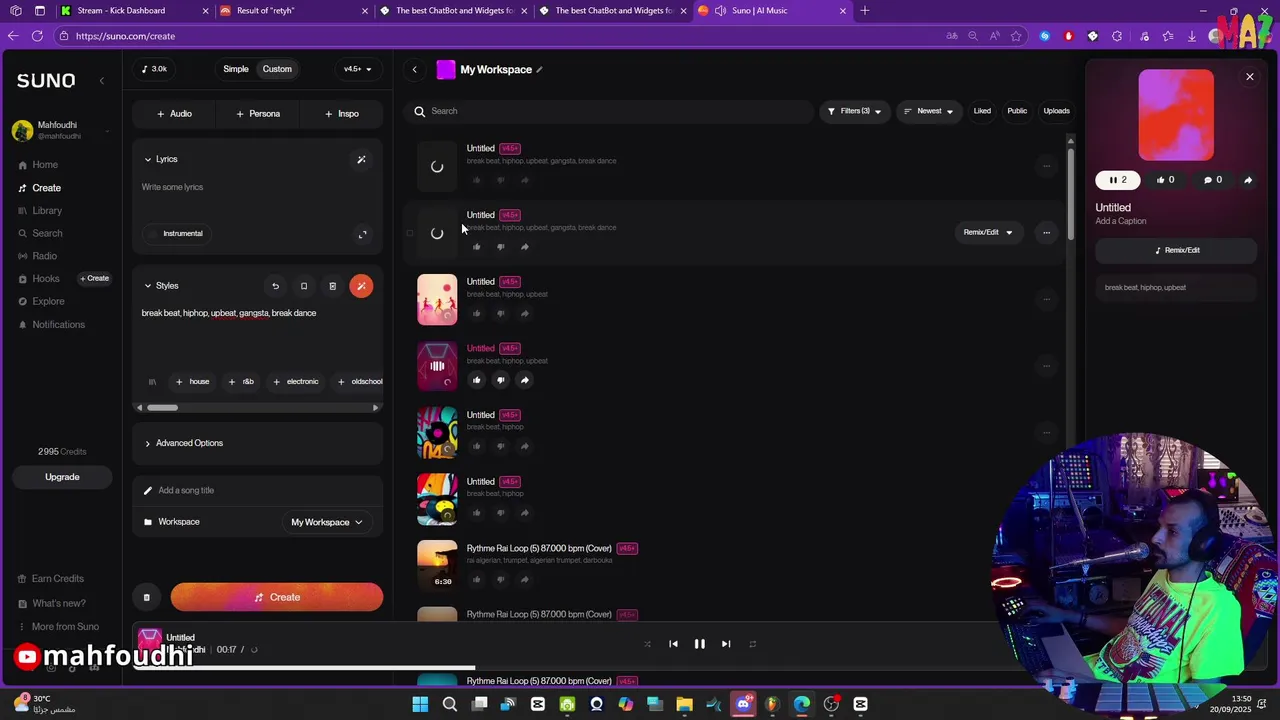Screen dimensions: 1280x720
Task: Toggle the Instrumental switch
Action: pos(175,234)
